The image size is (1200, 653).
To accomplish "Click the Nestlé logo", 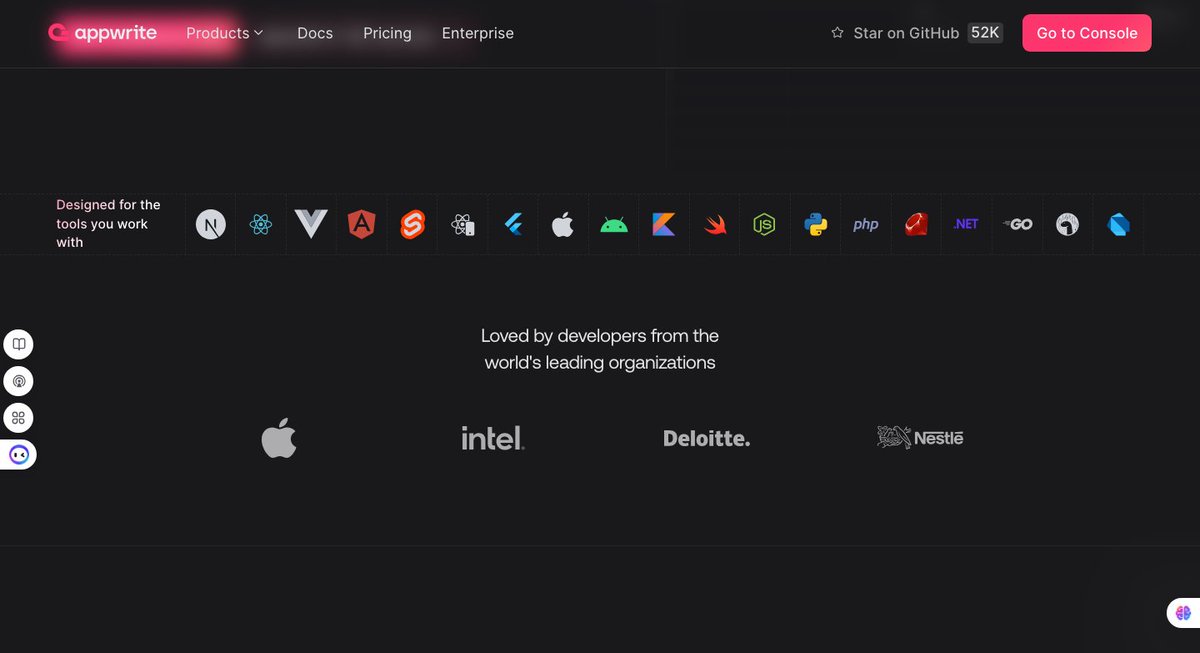I will click(920, 437).
